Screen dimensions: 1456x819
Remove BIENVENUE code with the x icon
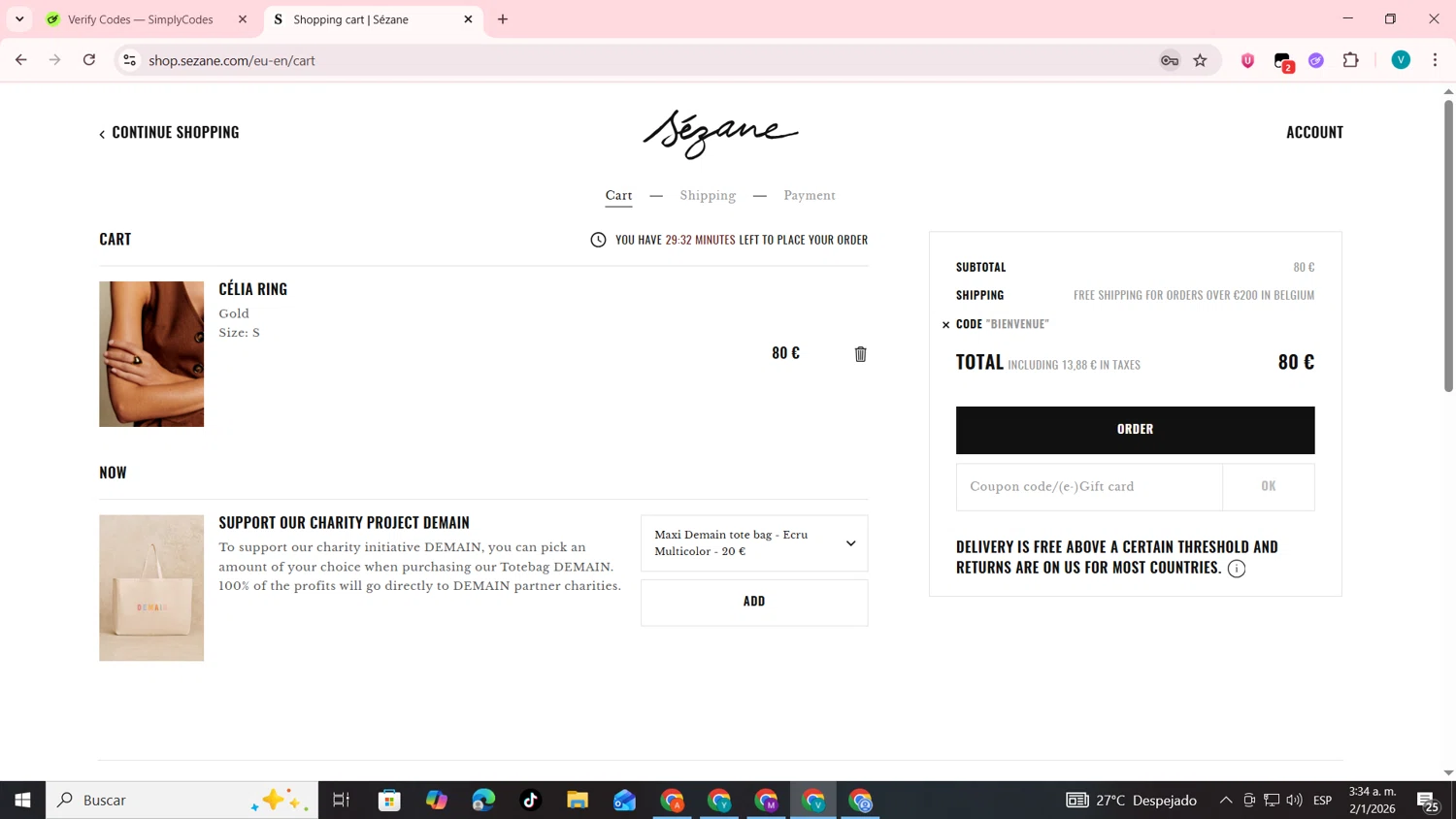click(945, 325)
